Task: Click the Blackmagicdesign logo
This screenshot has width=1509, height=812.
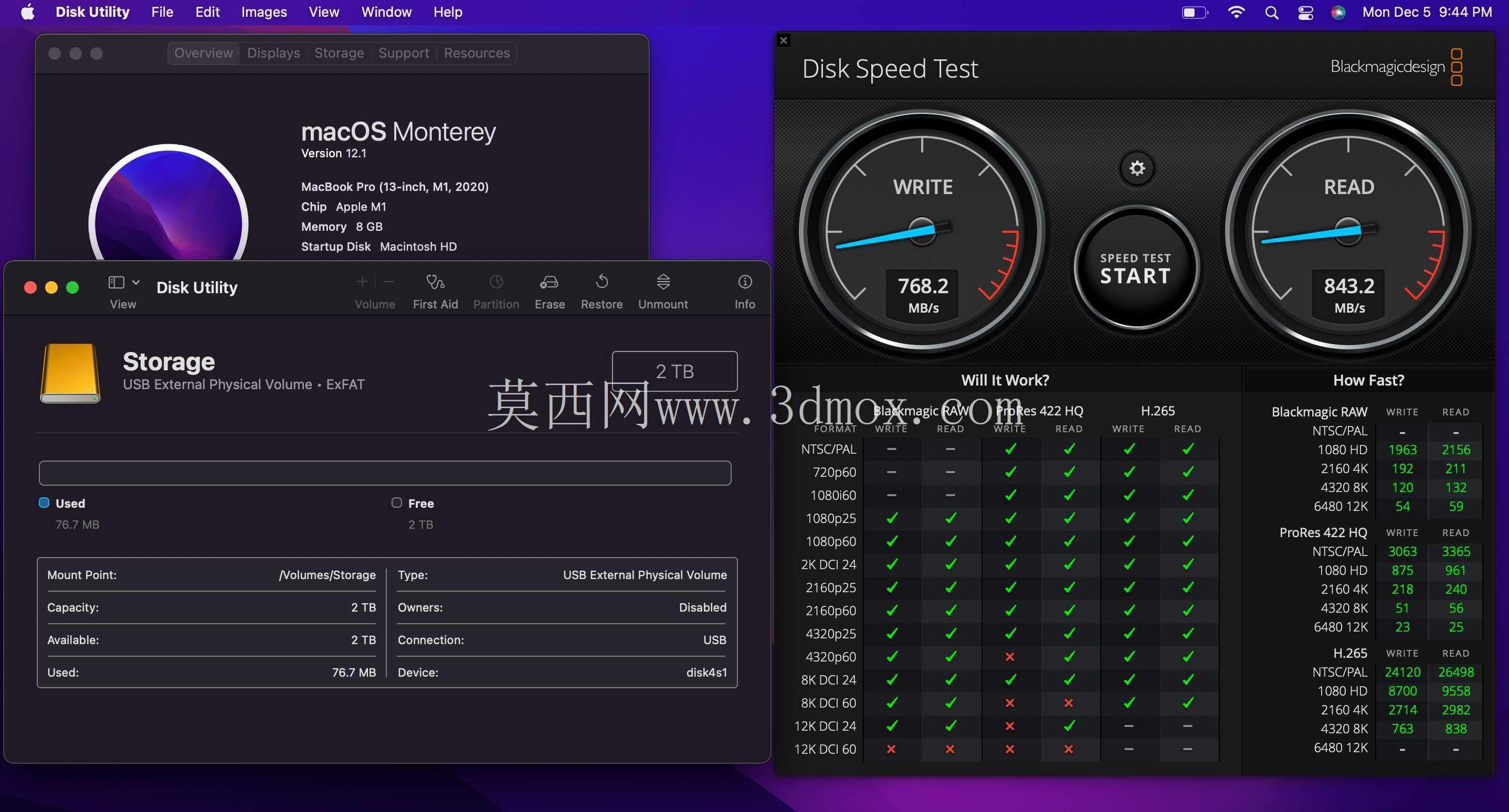Action: 1397,67
